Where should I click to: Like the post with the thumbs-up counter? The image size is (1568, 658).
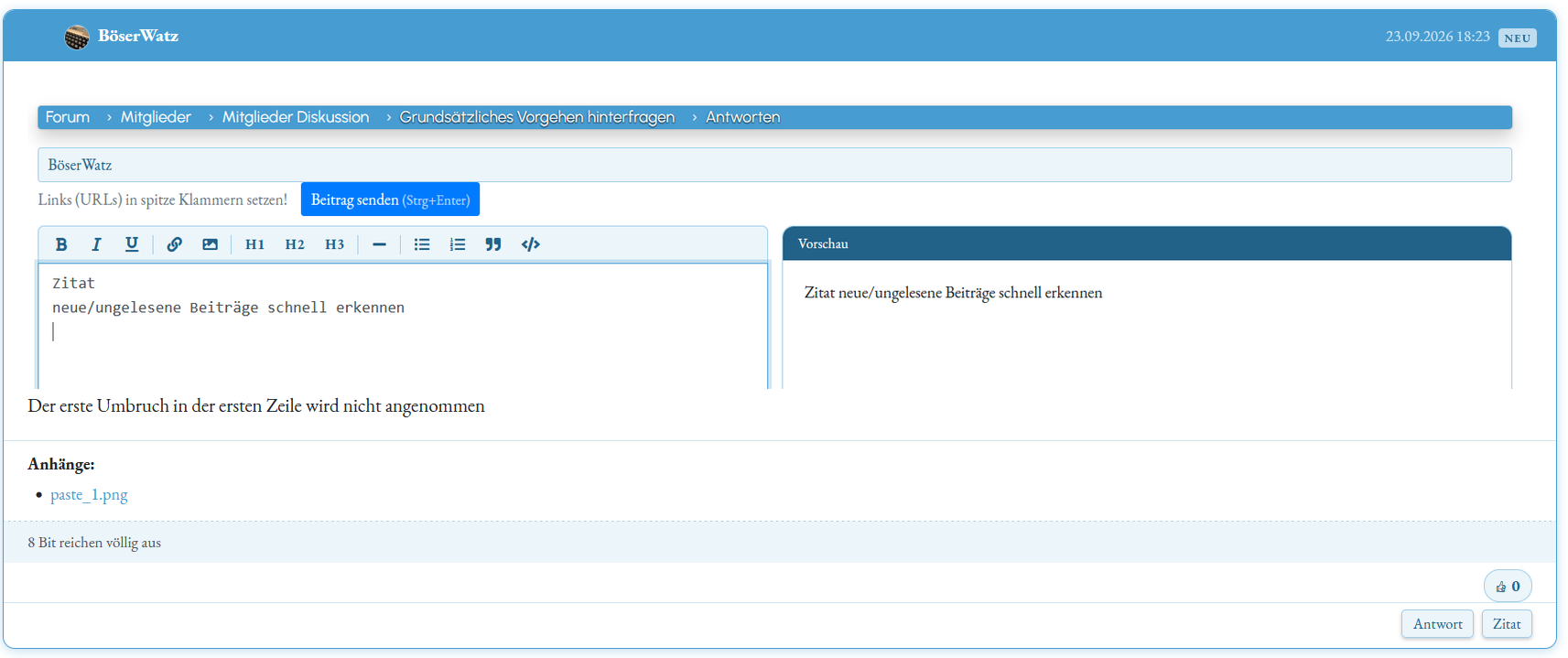(1508, 587)
